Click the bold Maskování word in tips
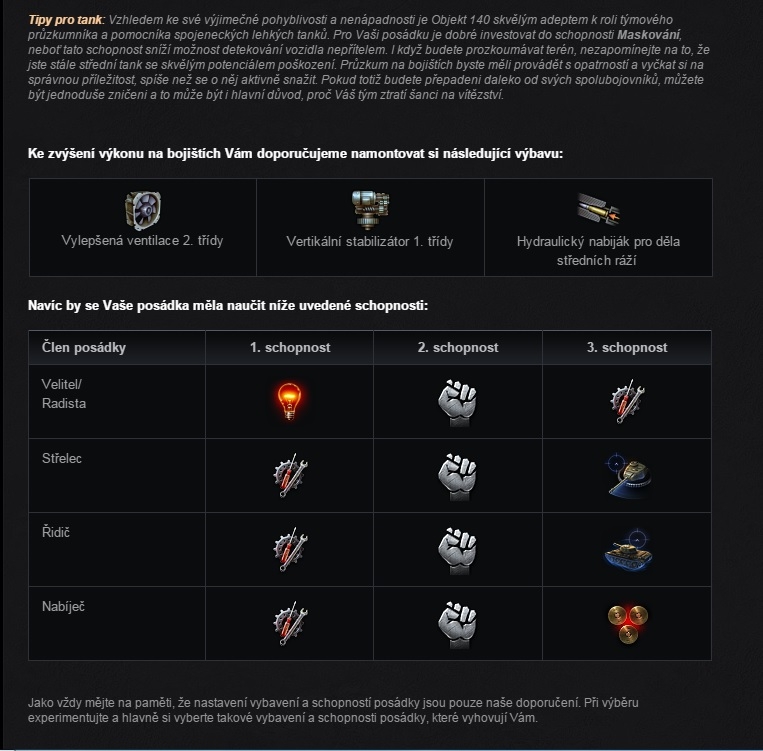This screenshot has height=751, width=763. pos(649,35)
